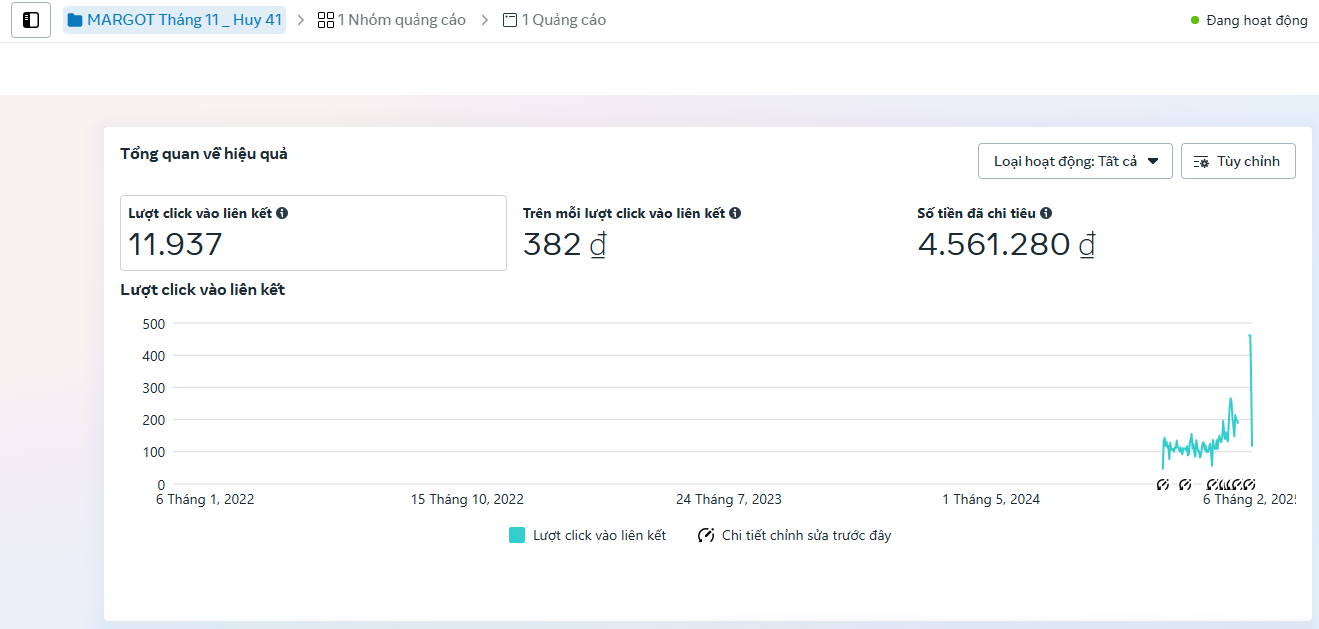Click the 11.937 link clicks value
Screen dimensions: 1319x629
pos(175,244)
